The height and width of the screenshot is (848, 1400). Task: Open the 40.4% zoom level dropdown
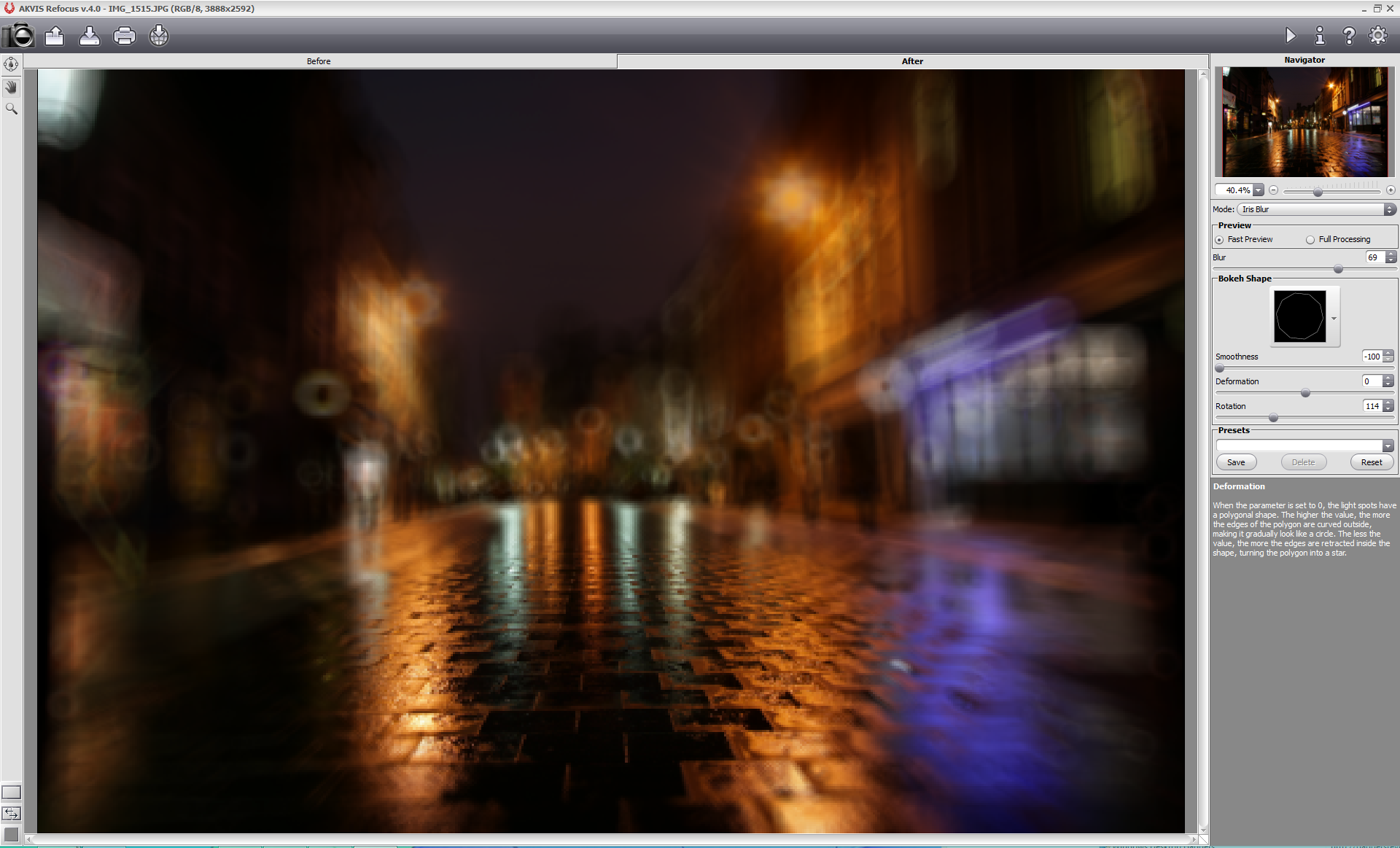coord(1259,190)
